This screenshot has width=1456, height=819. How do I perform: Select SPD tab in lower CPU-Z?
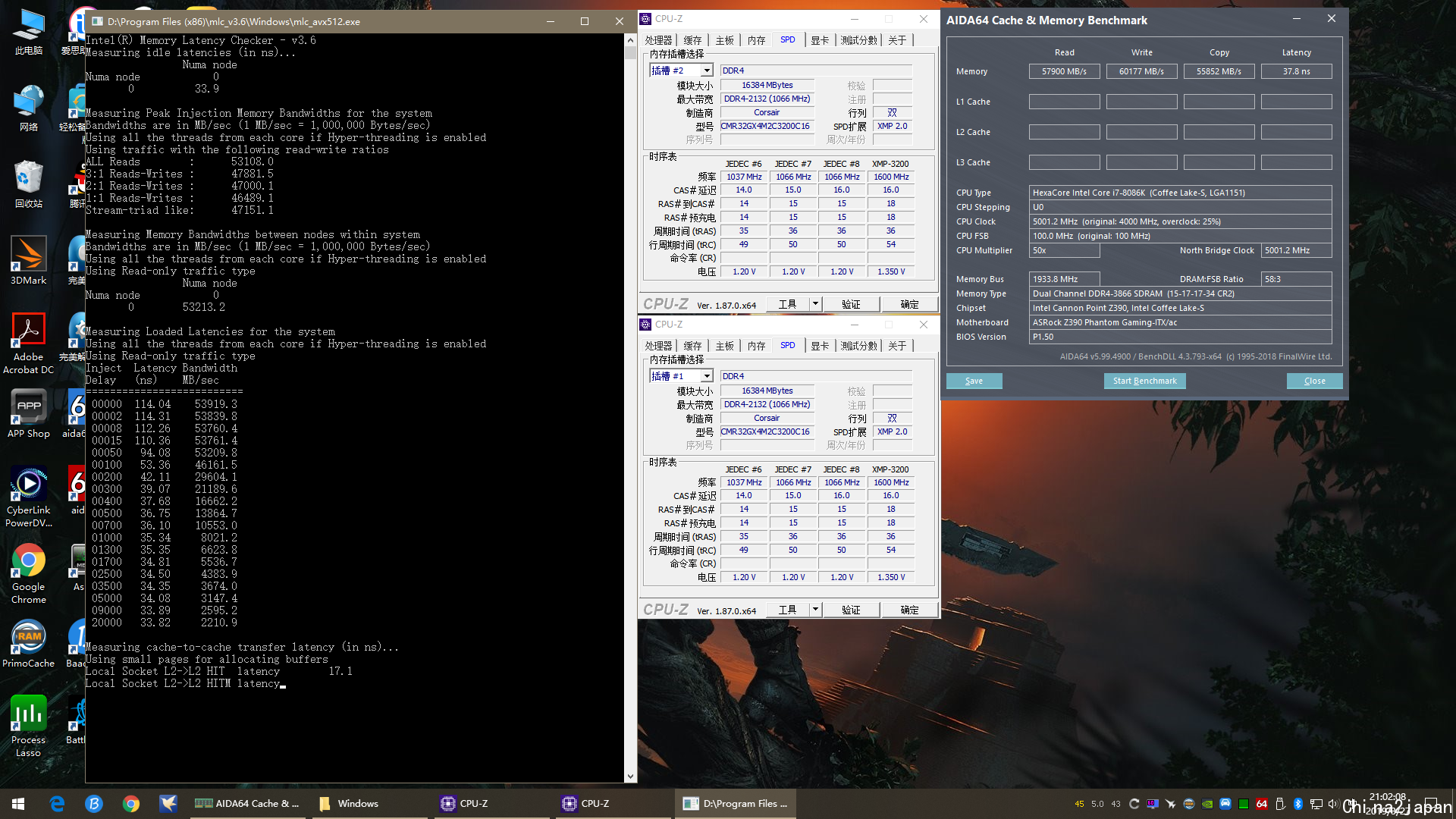pos(788,346)
